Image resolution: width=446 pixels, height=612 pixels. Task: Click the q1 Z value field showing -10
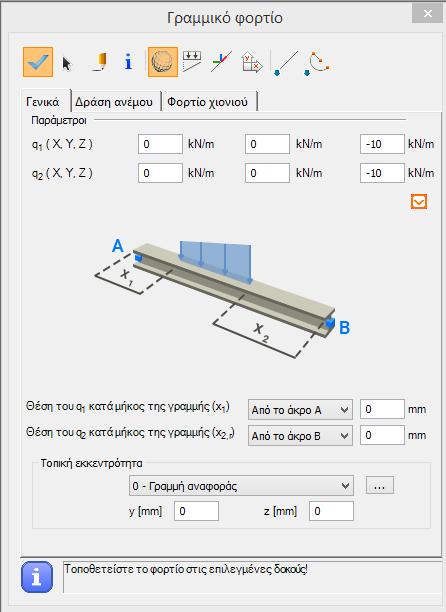(382, 144)
